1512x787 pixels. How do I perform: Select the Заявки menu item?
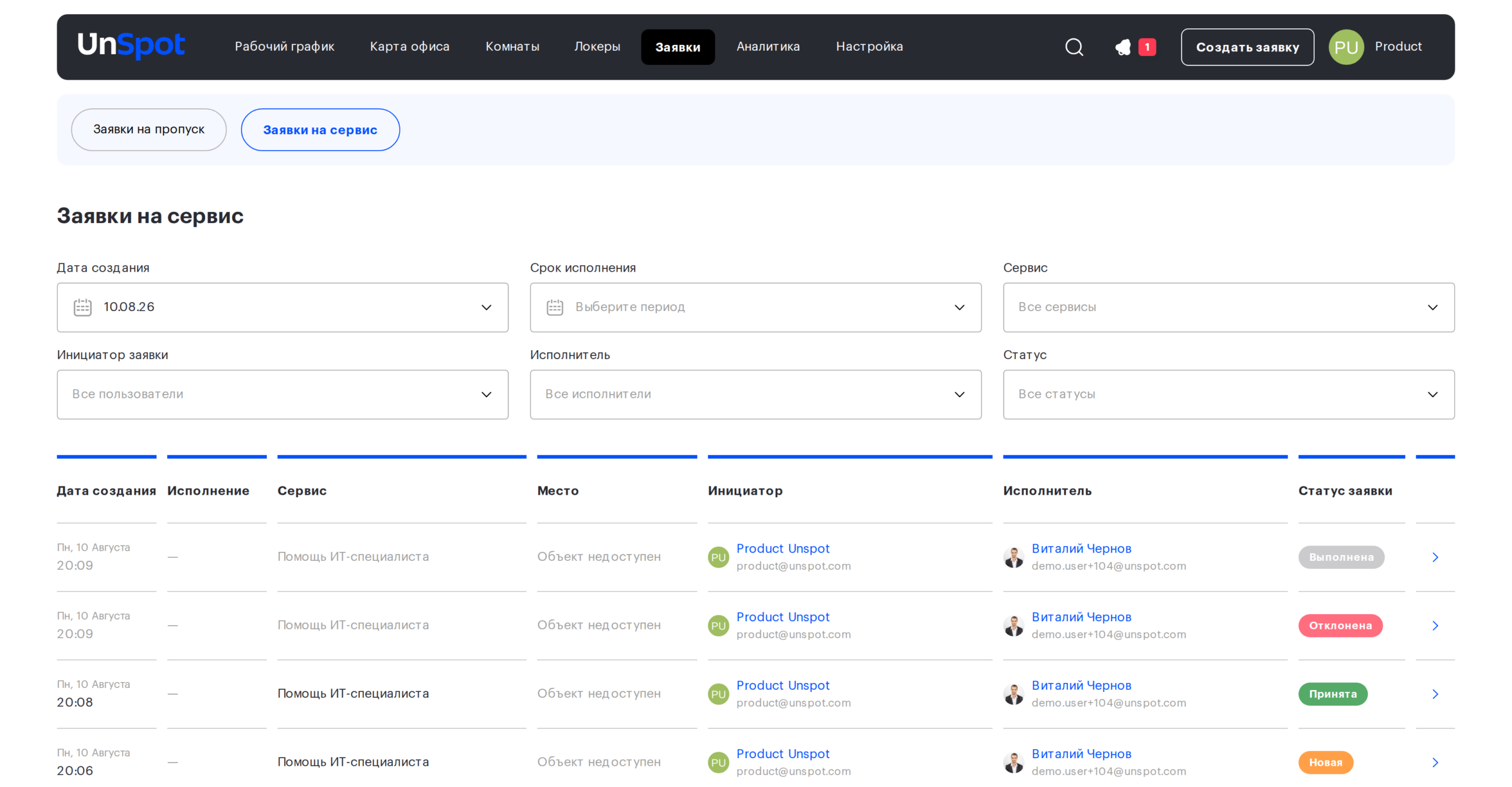click(x=677, y=47)
